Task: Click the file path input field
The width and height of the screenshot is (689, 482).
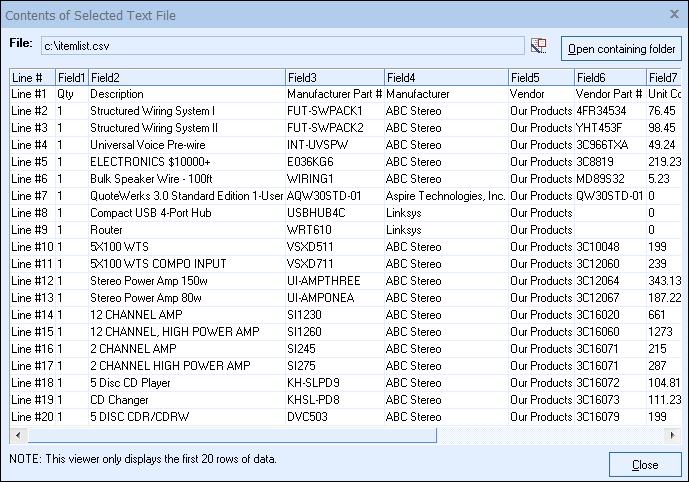Action: tap(281, 45)
